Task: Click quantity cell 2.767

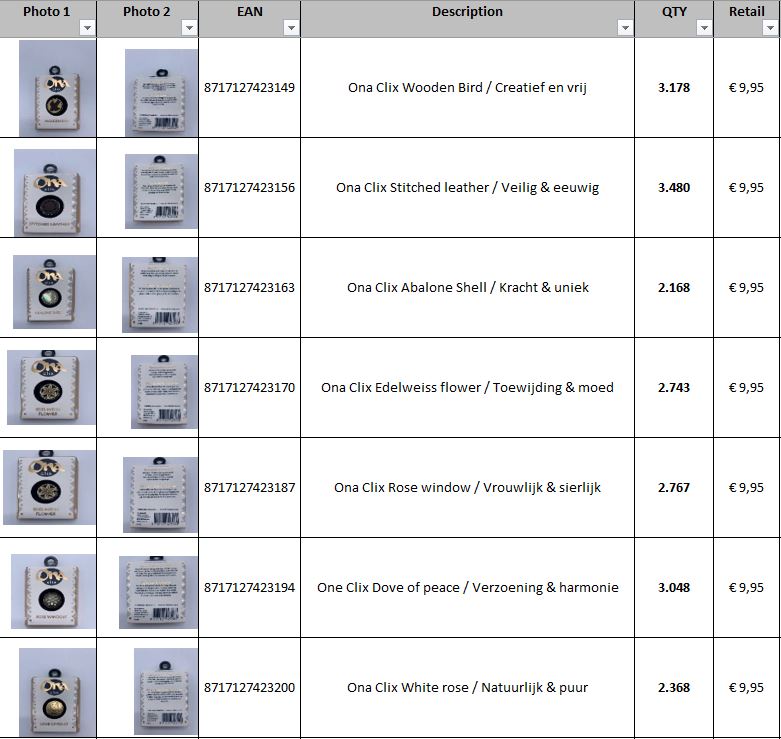Action: coord(674,488)
